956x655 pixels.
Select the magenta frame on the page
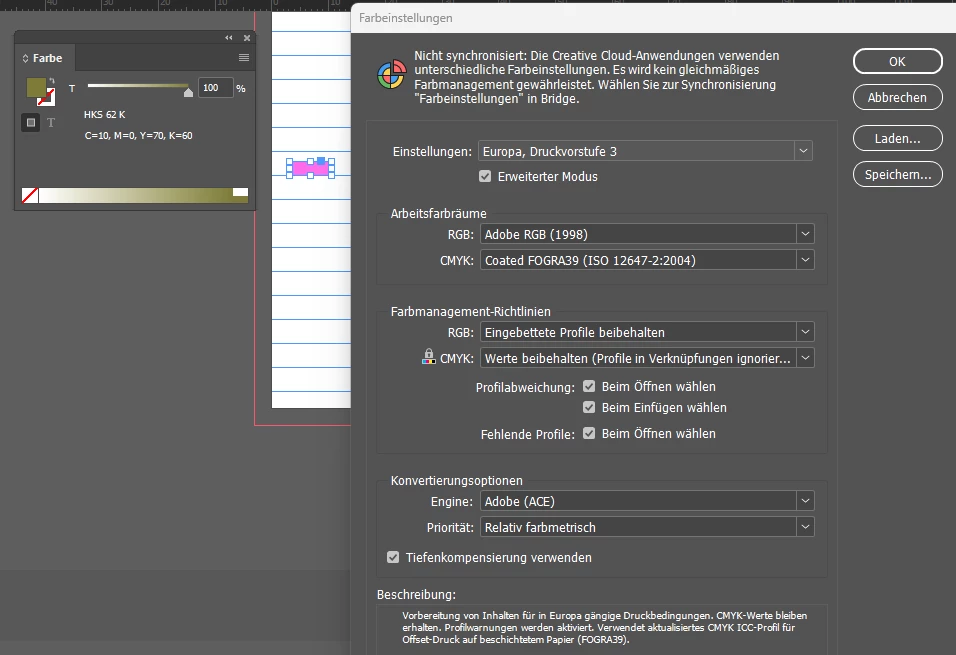click(310, 168)
